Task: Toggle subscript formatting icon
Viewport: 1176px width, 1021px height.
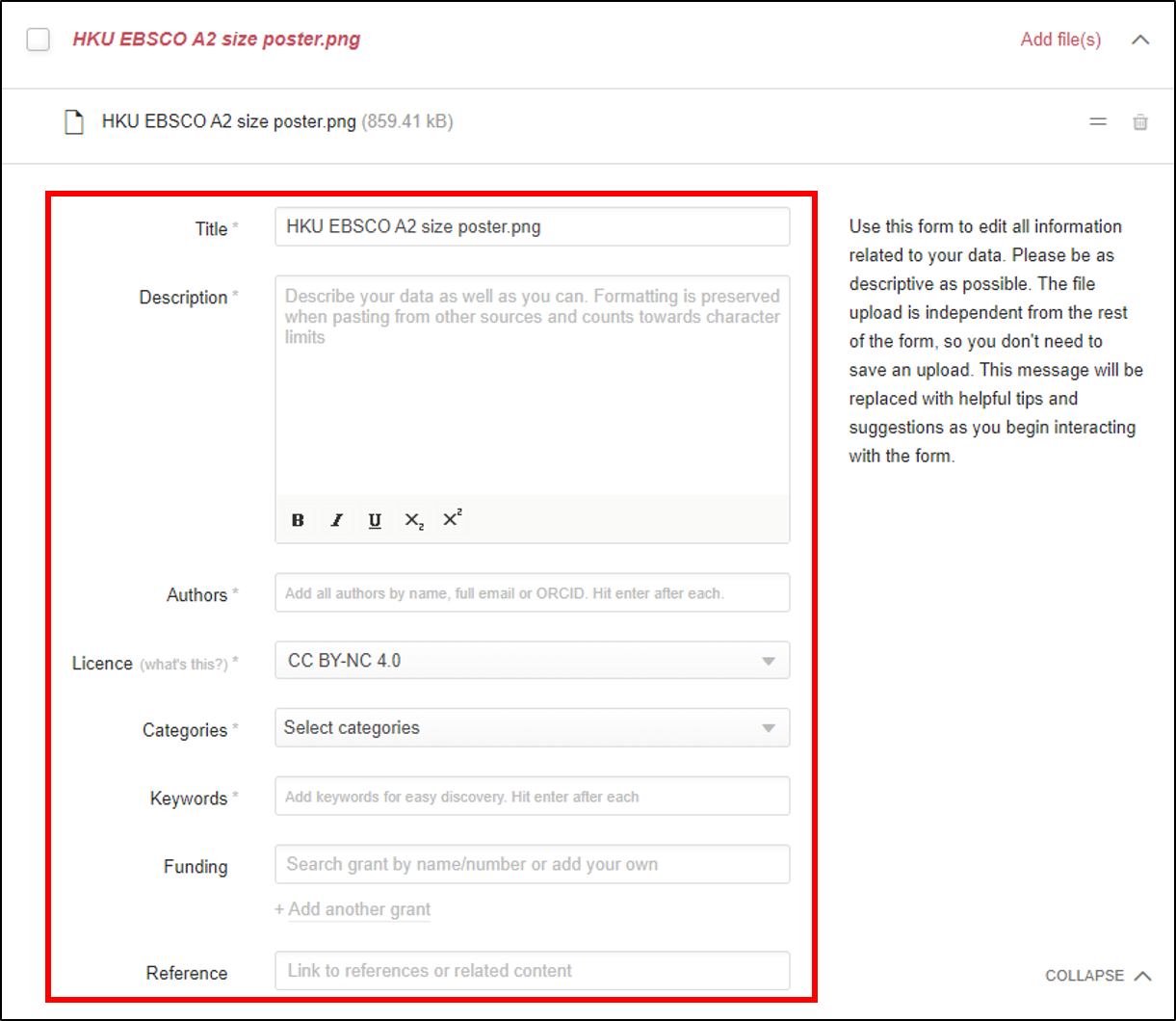Action: 414,521
